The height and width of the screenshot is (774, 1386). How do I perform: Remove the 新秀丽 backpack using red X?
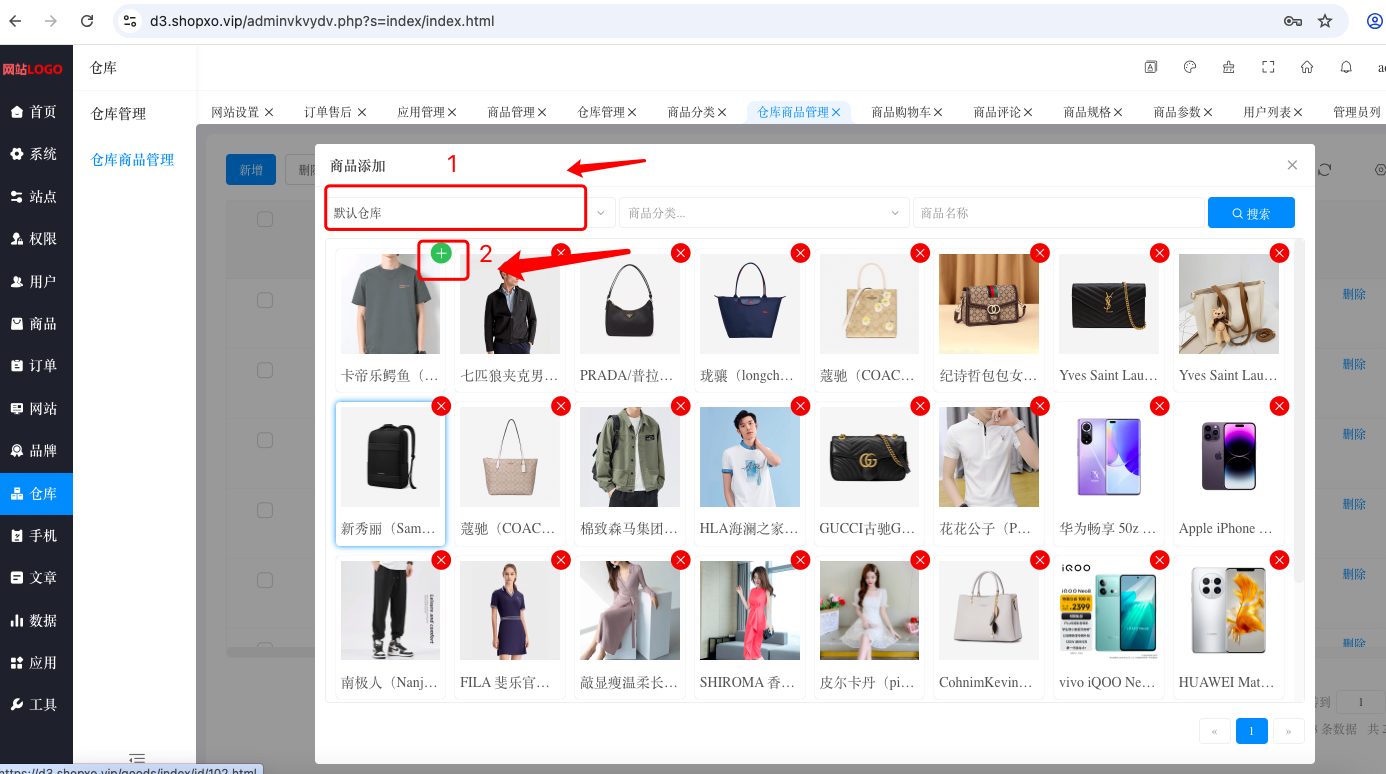point(441,406)
